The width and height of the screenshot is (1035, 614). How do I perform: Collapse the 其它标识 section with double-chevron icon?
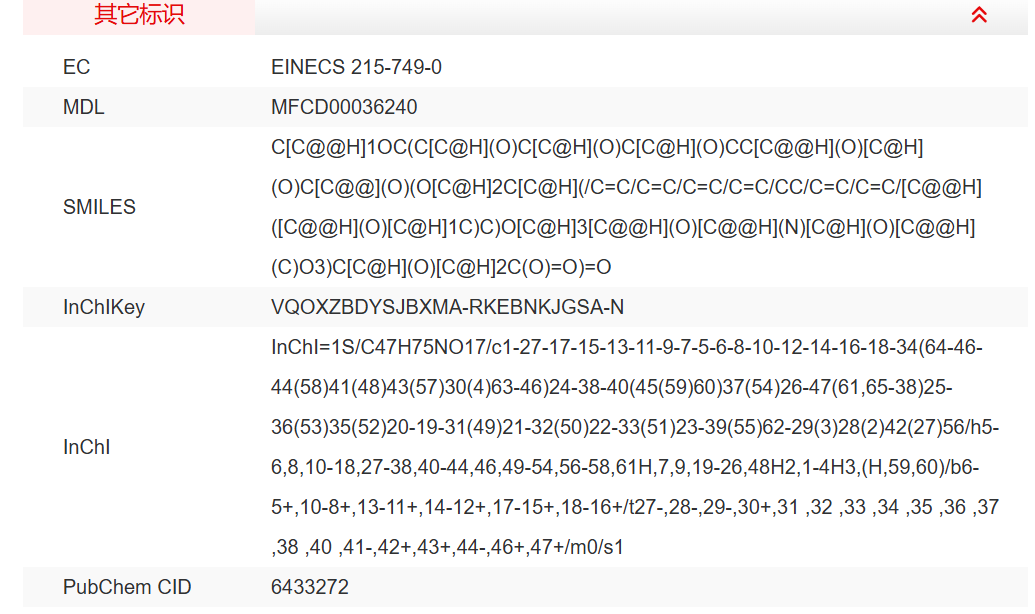pos(979,15)
